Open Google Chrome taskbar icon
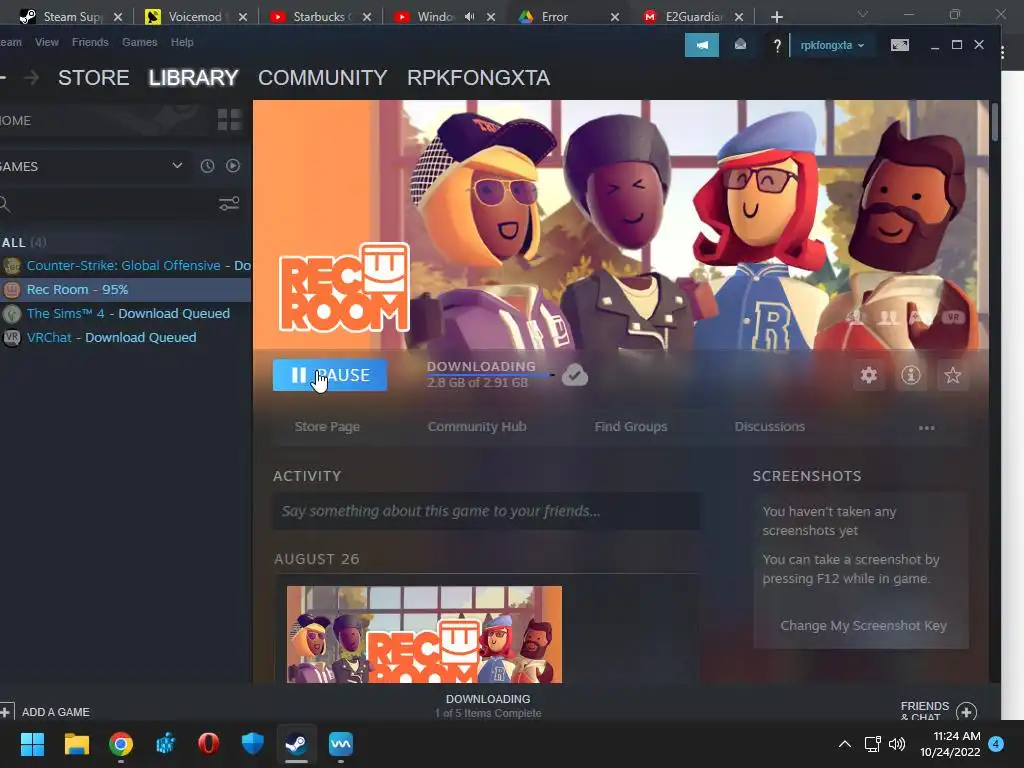This screenshot has height=768, width=1024. [121, 744]
